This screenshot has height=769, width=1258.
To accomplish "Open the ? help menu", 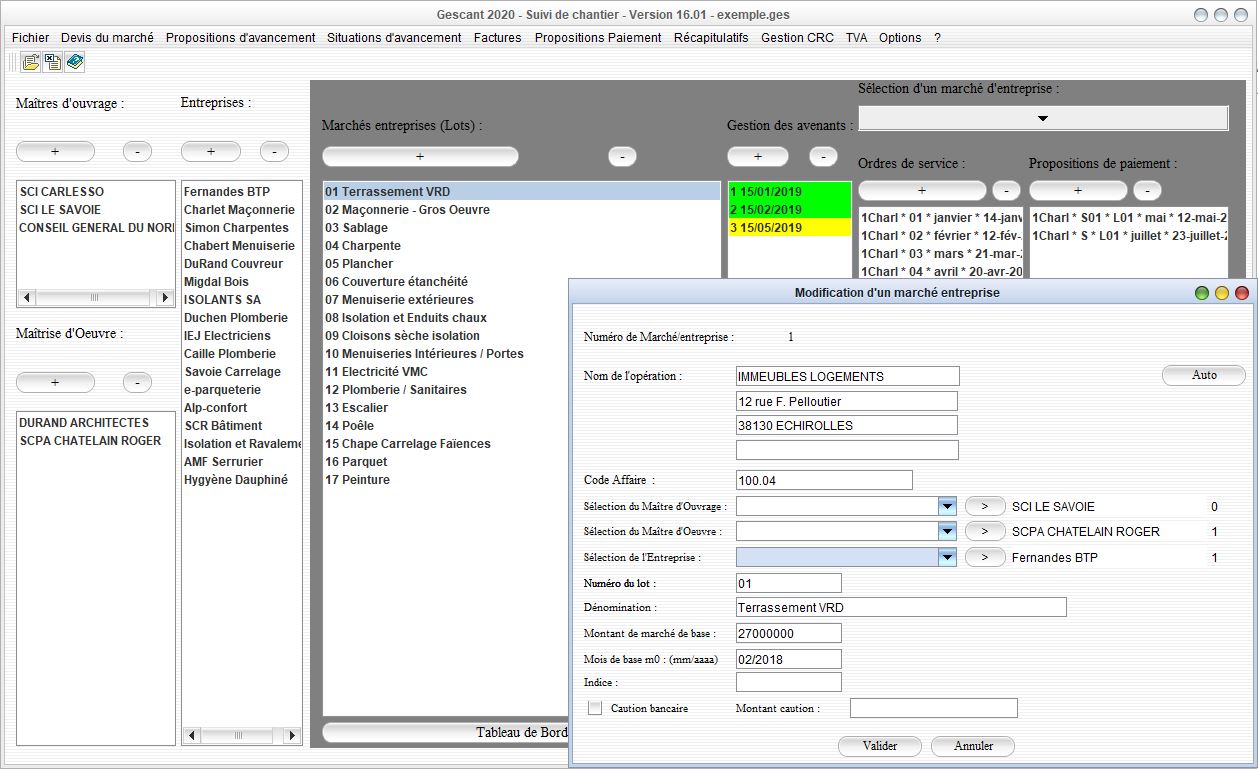I will pos(937,37).
